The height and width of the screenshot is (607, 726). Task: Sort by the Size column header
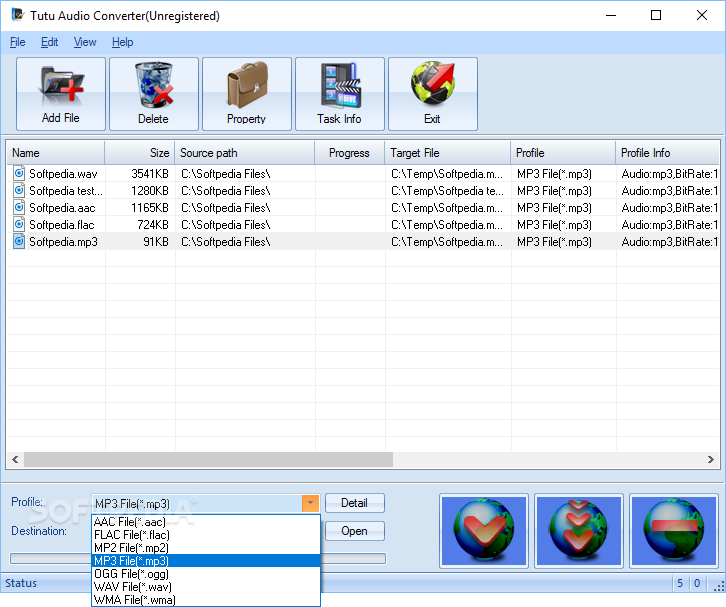click(x=139, y=153)
